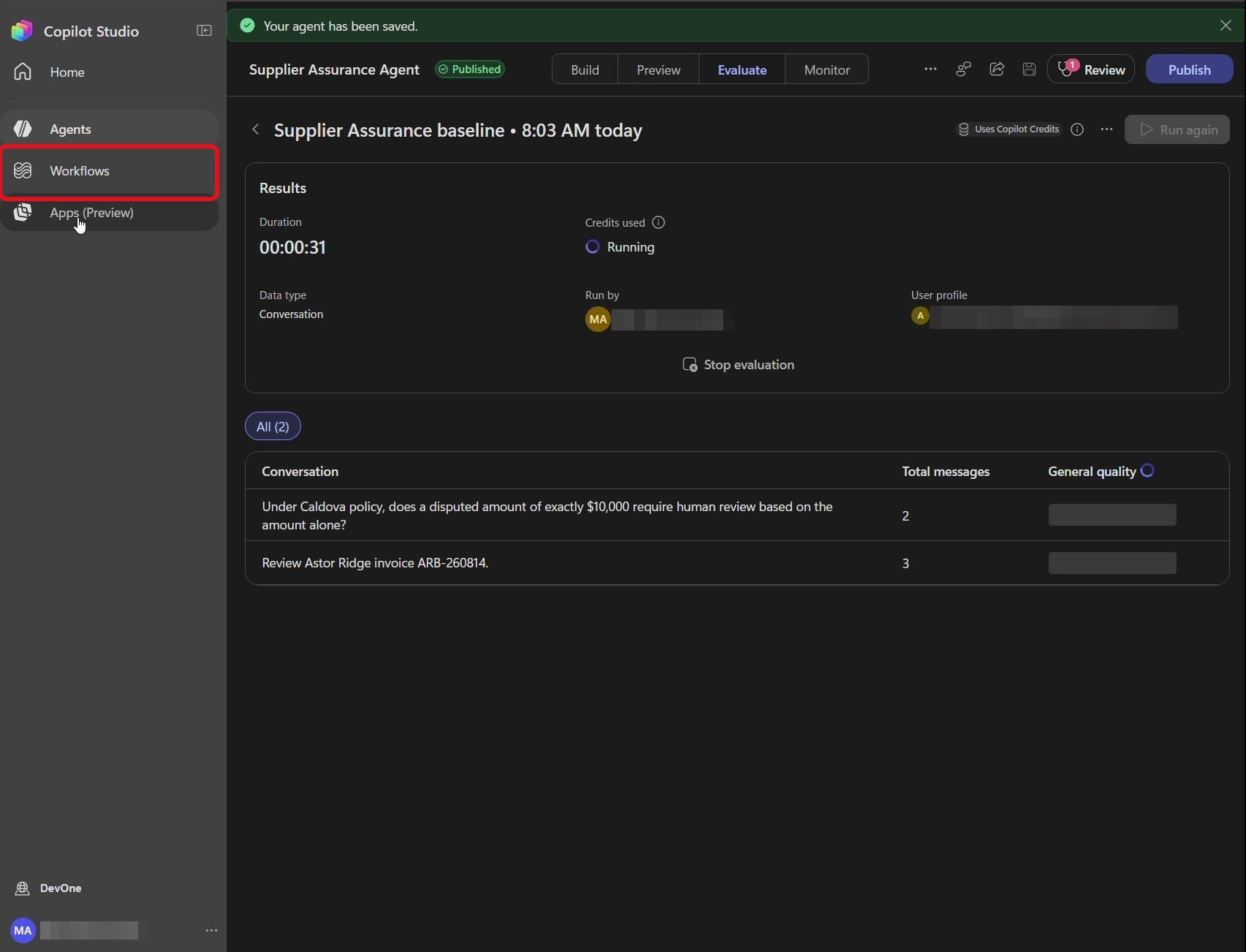Click the info icon next to Copilot Credits
This screenshot has width=1246, height=952.
click(x=1077, y=129)
